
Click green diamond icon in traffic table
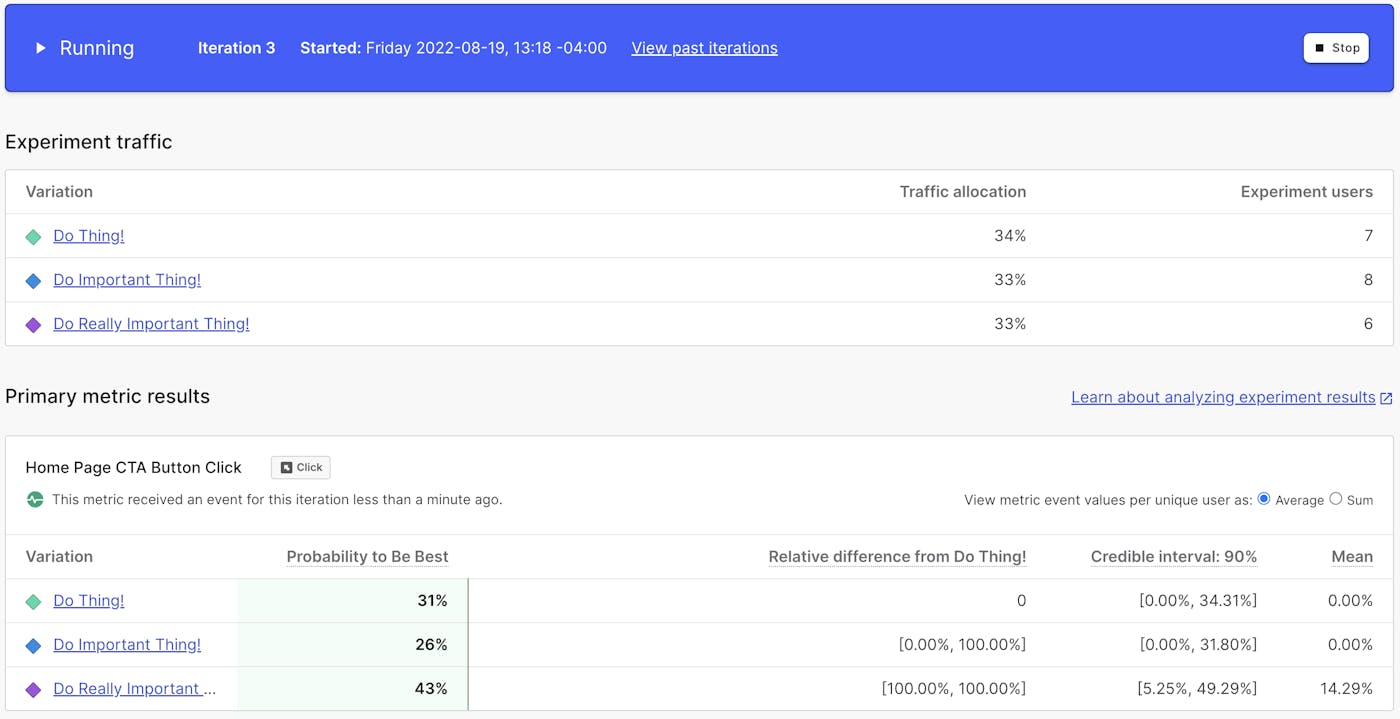pos(33,237)
